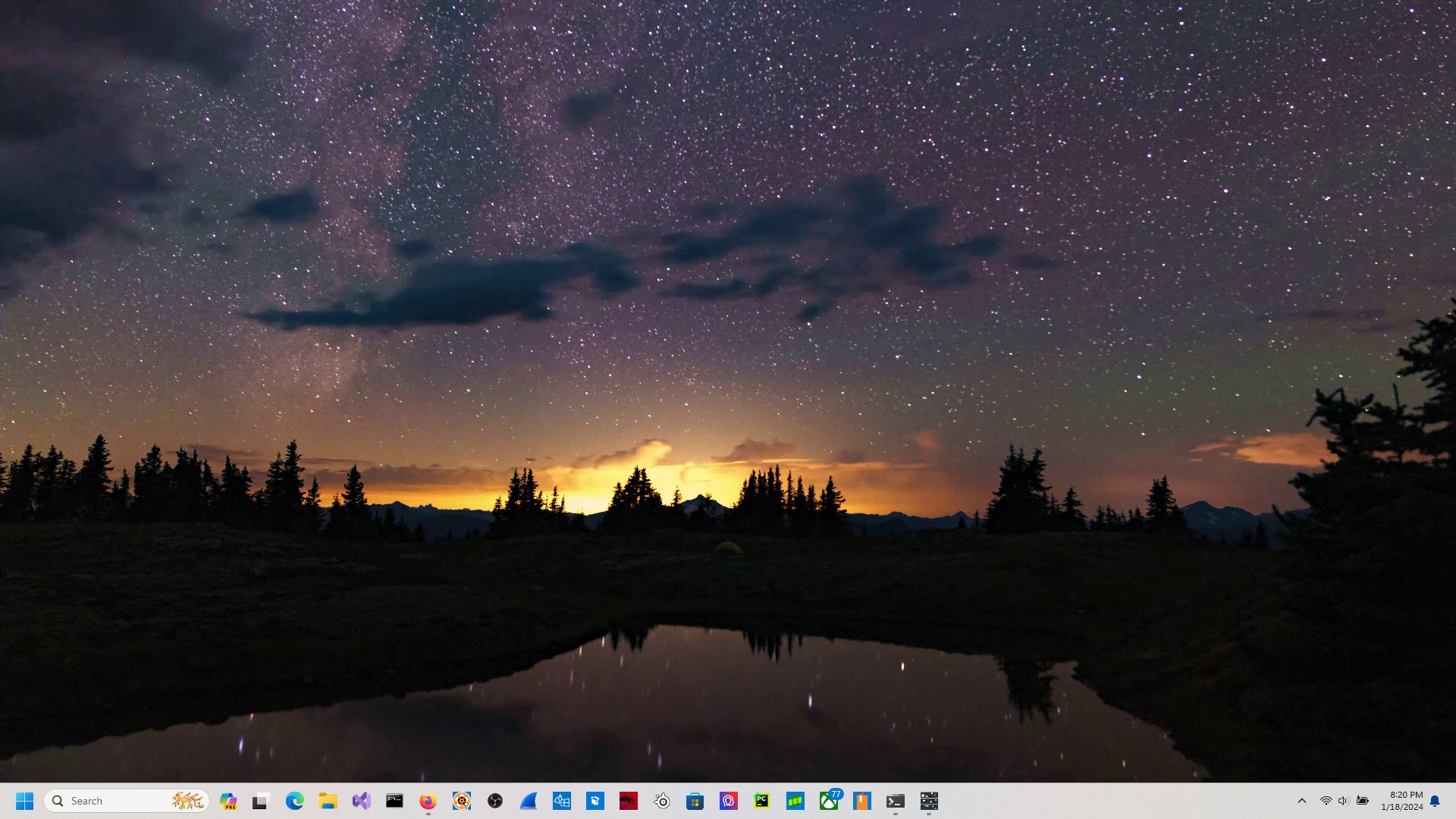Image resolution: width=1456 pixels, height=819 pixels.
Task: Click the volume speaker tray icon
Action: tap(1343, 801)
